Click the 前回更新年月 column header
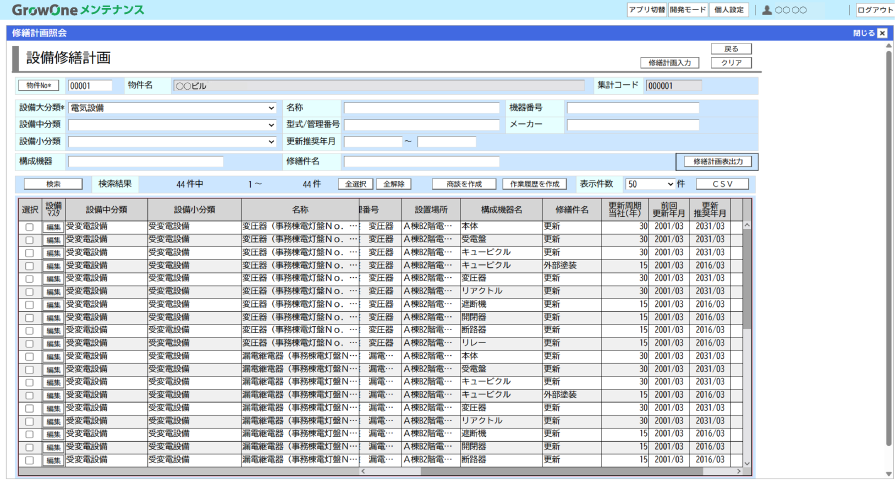895x485 pixels. pyautogui.click(x=669, y=210)
